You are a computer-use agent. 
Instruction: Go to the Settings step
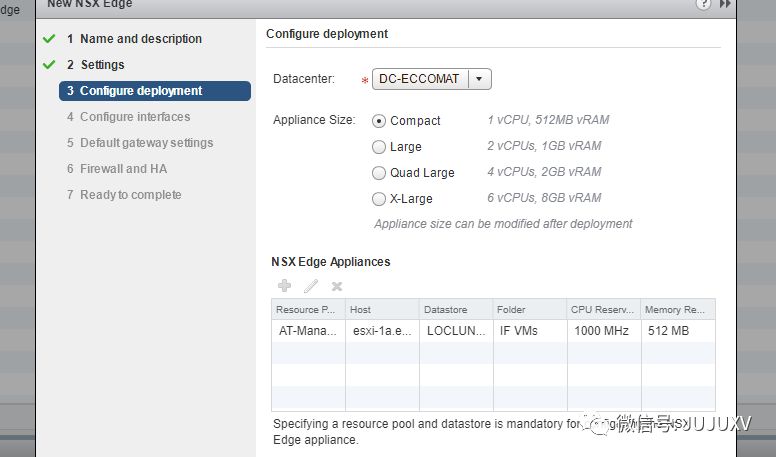[x=102, y=65]
